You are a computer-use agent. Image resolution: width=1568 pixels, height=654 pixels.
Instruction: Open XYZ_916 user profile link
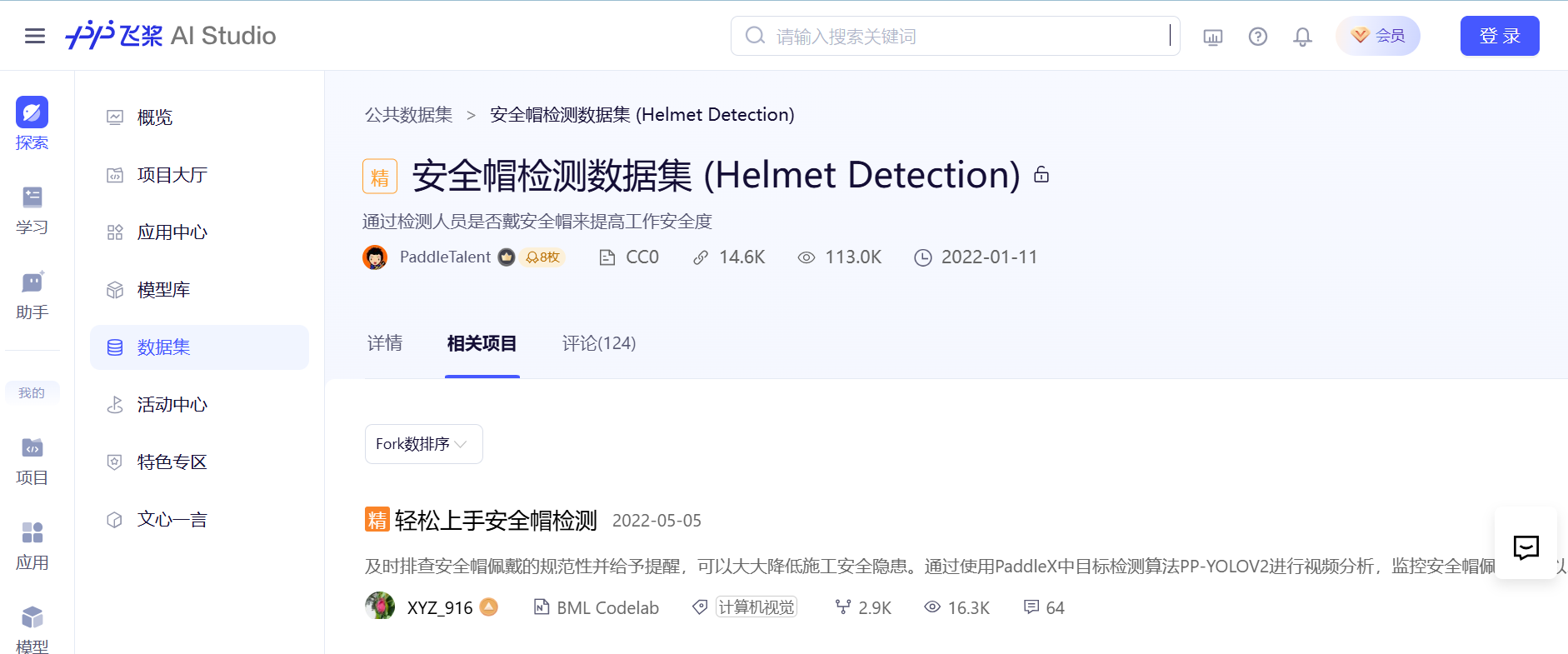(440, 608)
